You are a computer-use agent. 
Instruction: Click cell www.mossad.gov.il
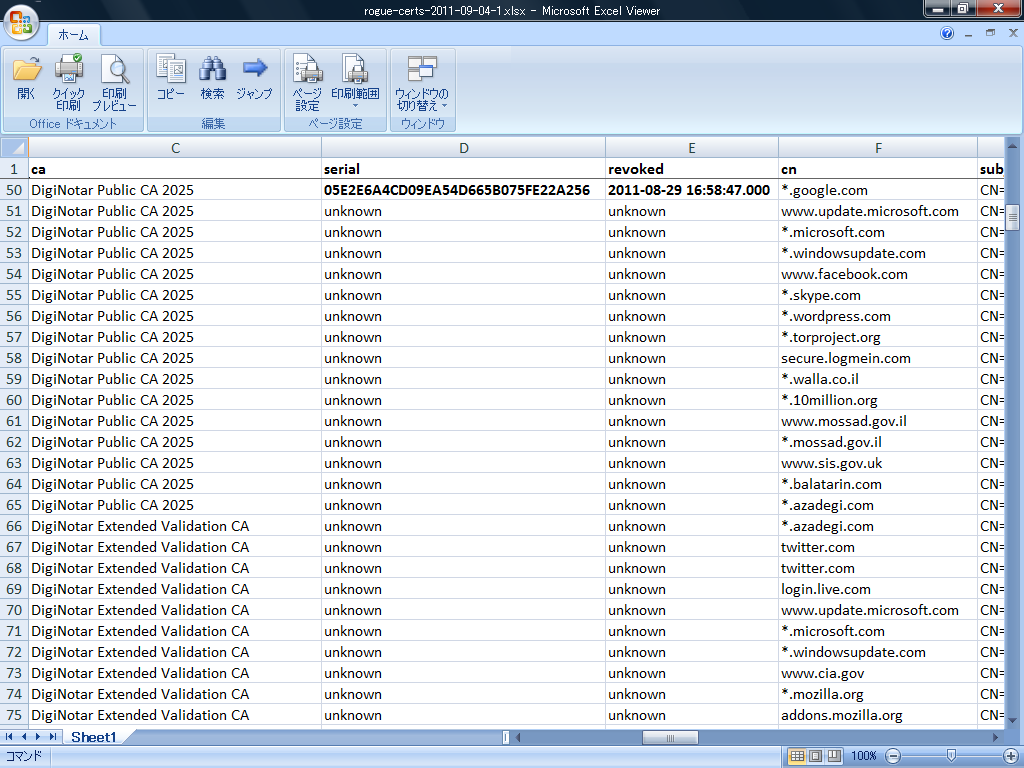click(878, 421)
